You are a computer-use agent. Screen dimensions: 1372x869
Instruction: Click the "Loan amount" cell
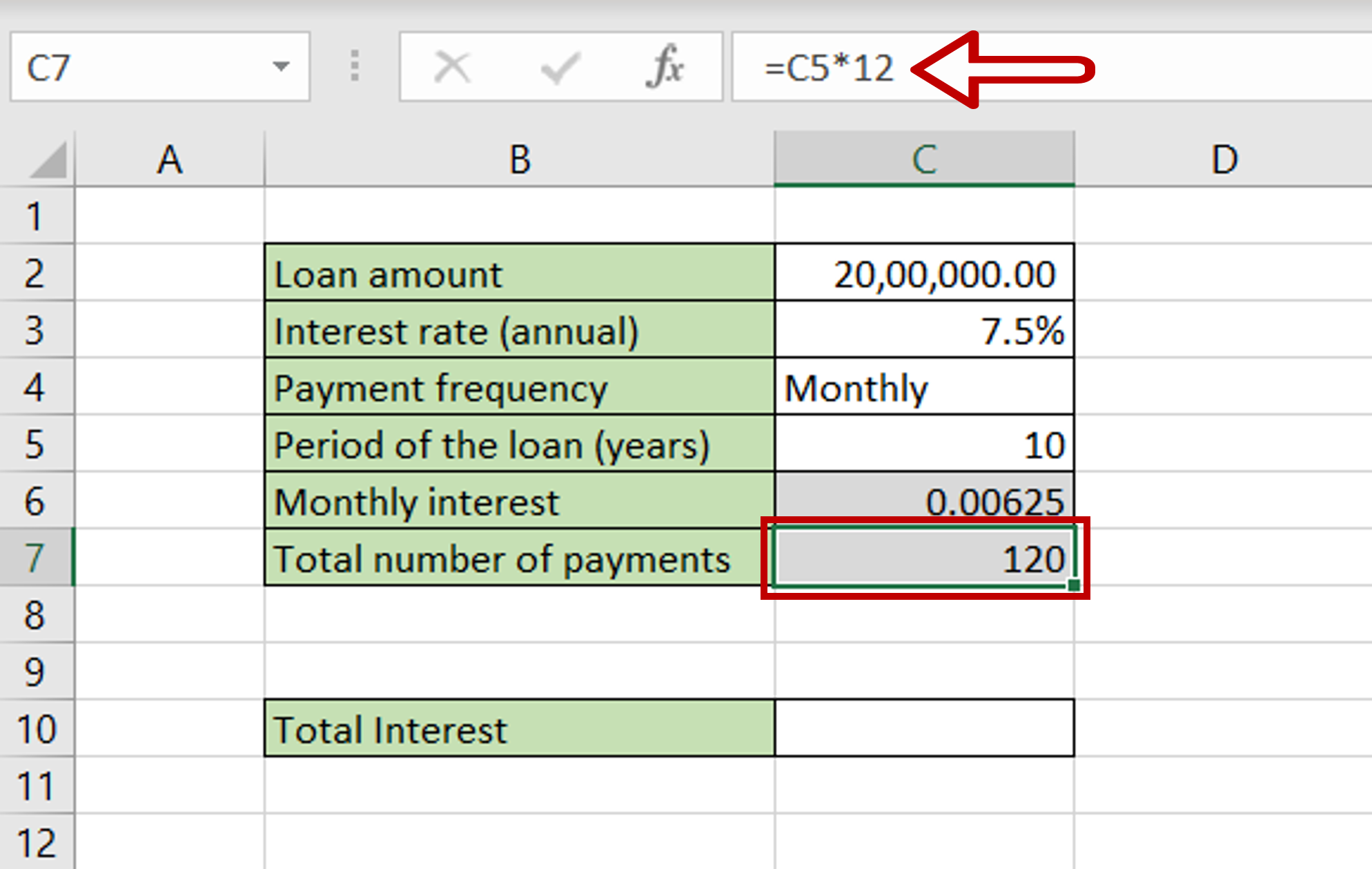[520, 273]
